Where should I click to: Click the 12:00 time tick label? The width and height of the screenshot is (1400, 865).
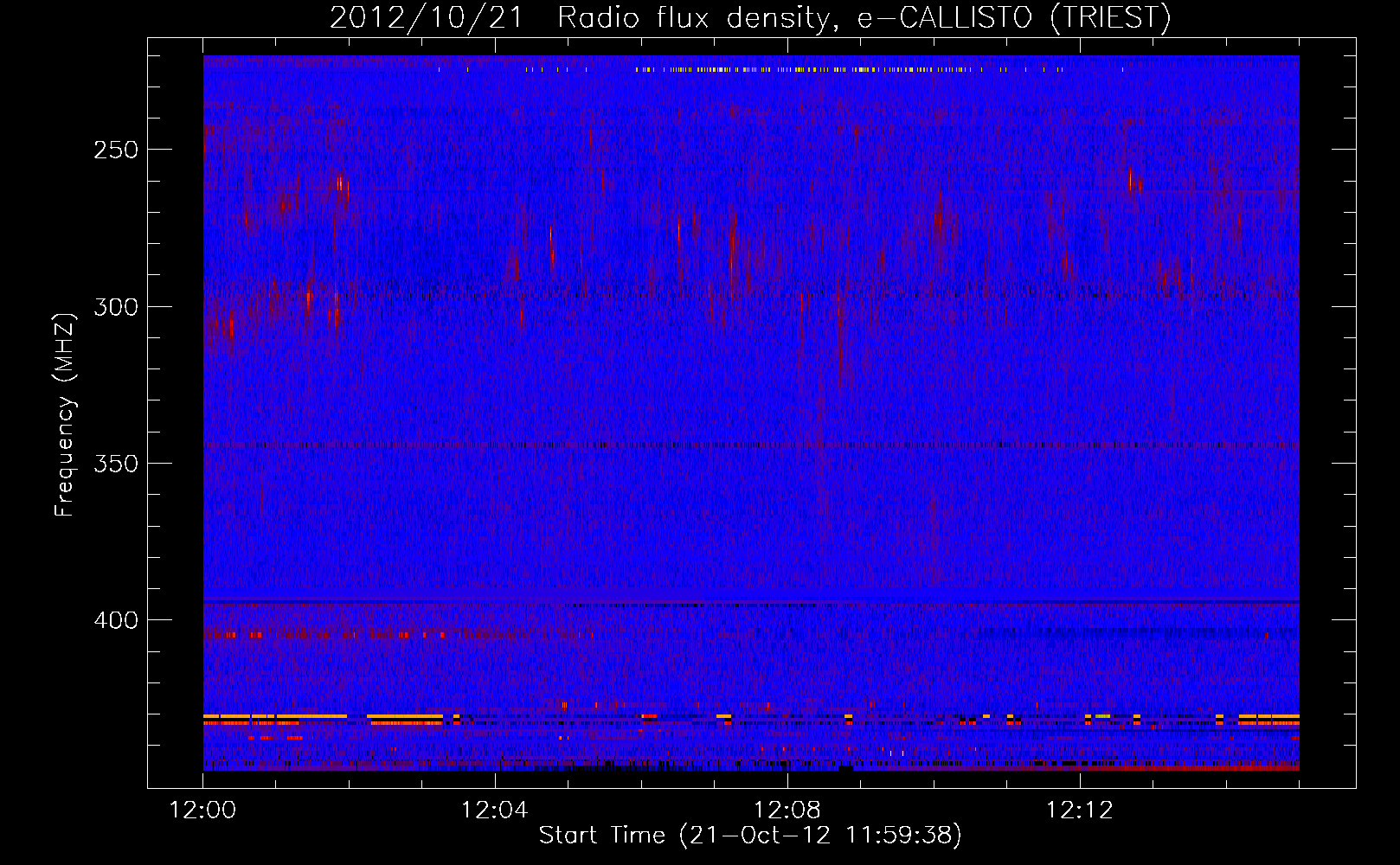pyautogui.click(x=202, y=811)
